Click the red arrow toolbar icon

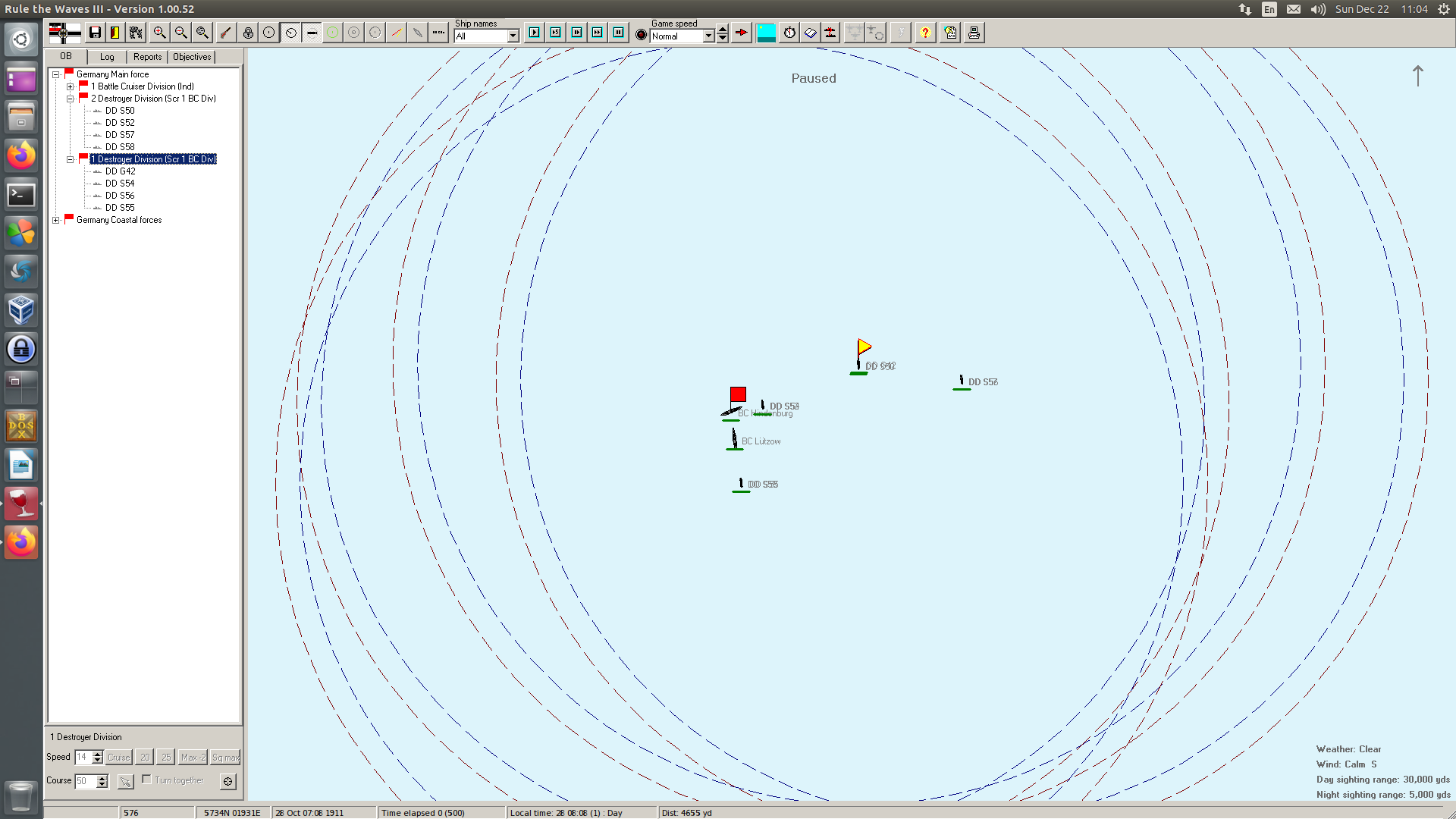[742, 33]
